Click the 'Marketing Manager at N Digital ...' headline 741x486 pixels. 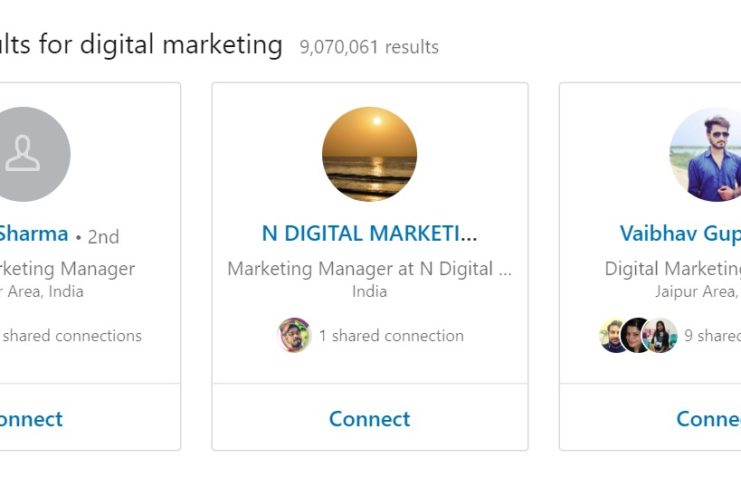click(369, 268)
